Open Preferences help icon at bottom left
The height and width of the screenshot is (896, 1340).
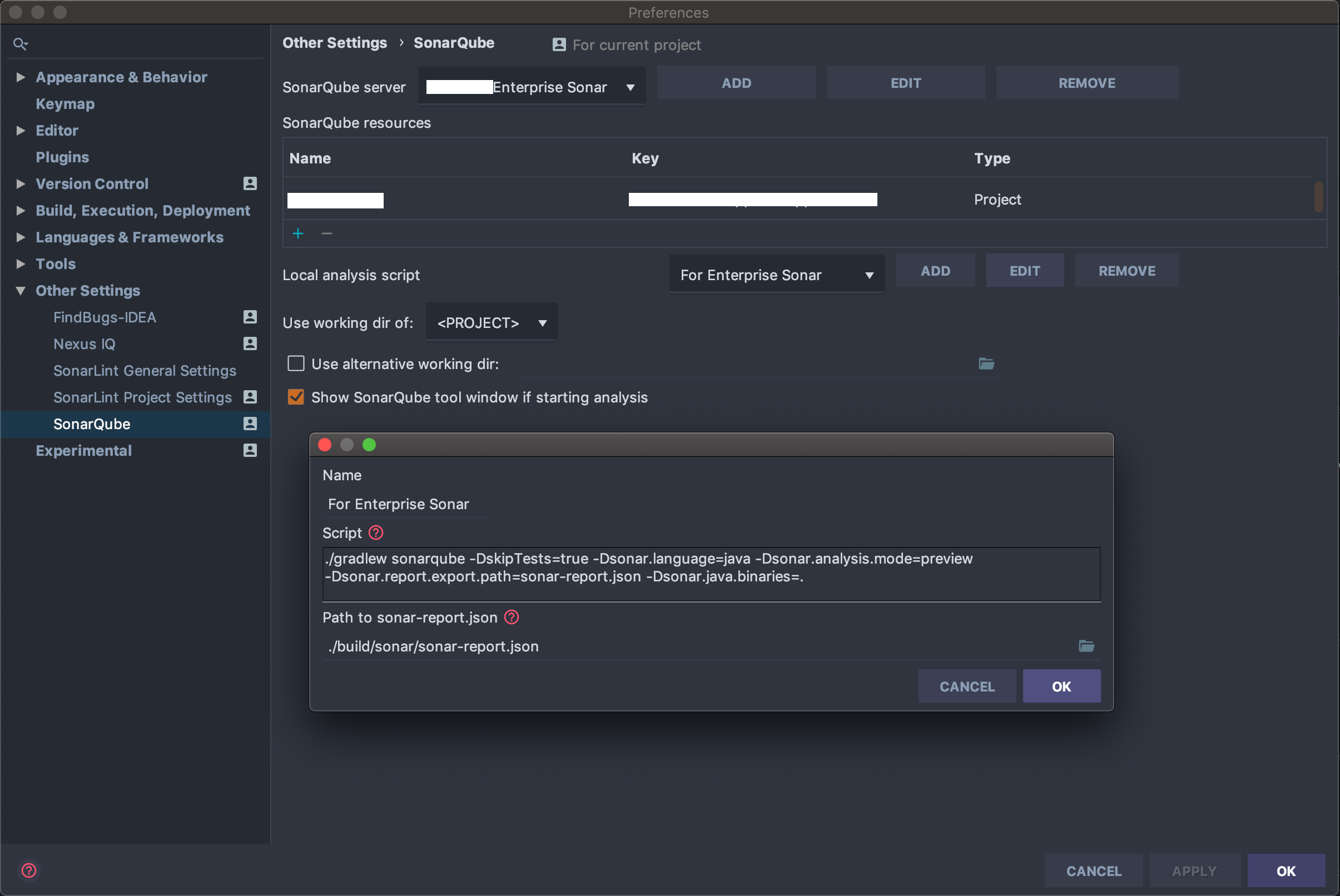28,870
